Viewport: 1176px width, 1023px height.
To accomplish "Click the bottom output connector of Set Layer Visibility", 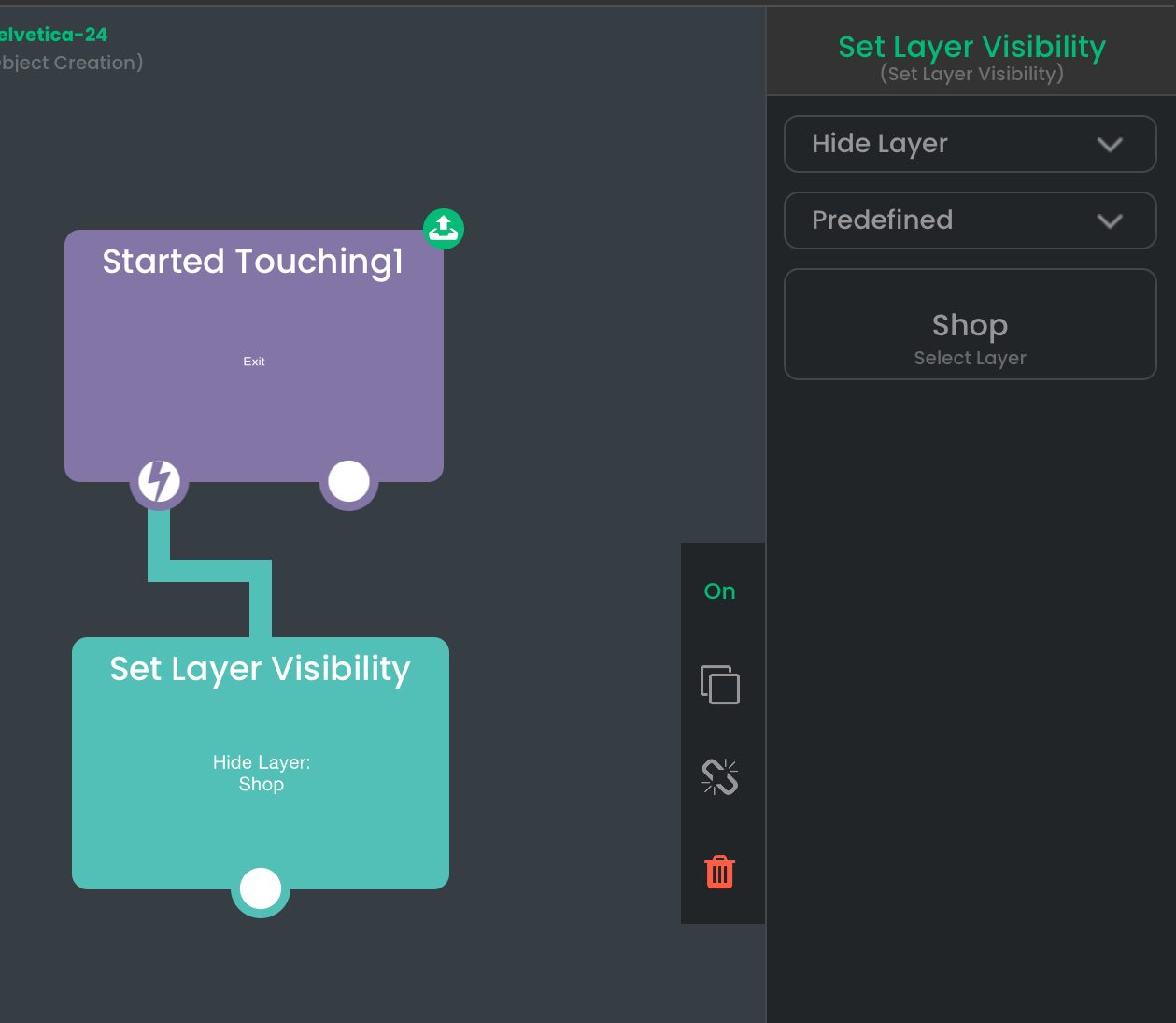I will coord(261,888).
